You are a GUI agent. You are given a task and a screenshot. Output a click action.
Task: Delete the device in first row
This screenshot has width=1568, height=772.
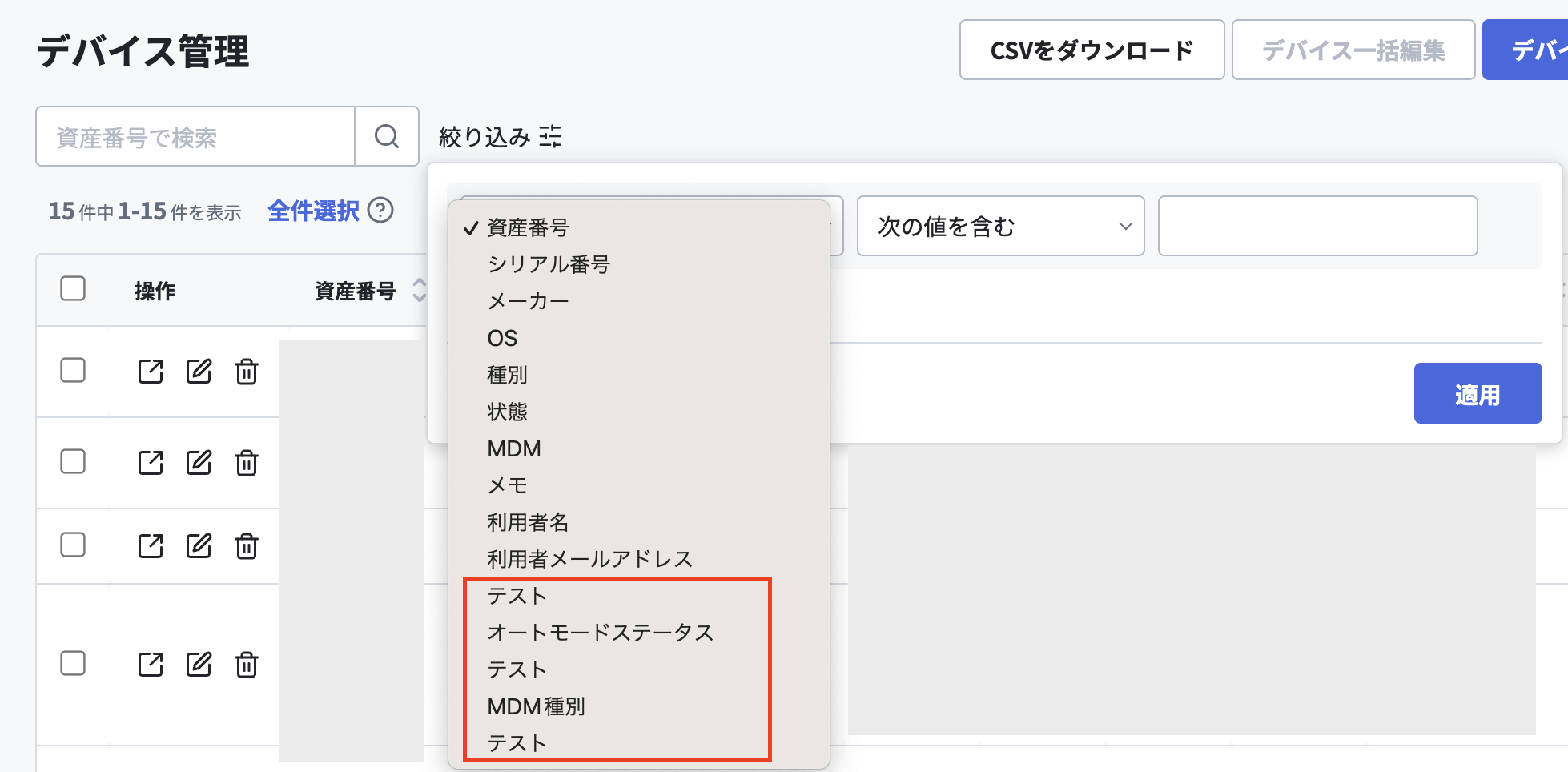(247, 372)
